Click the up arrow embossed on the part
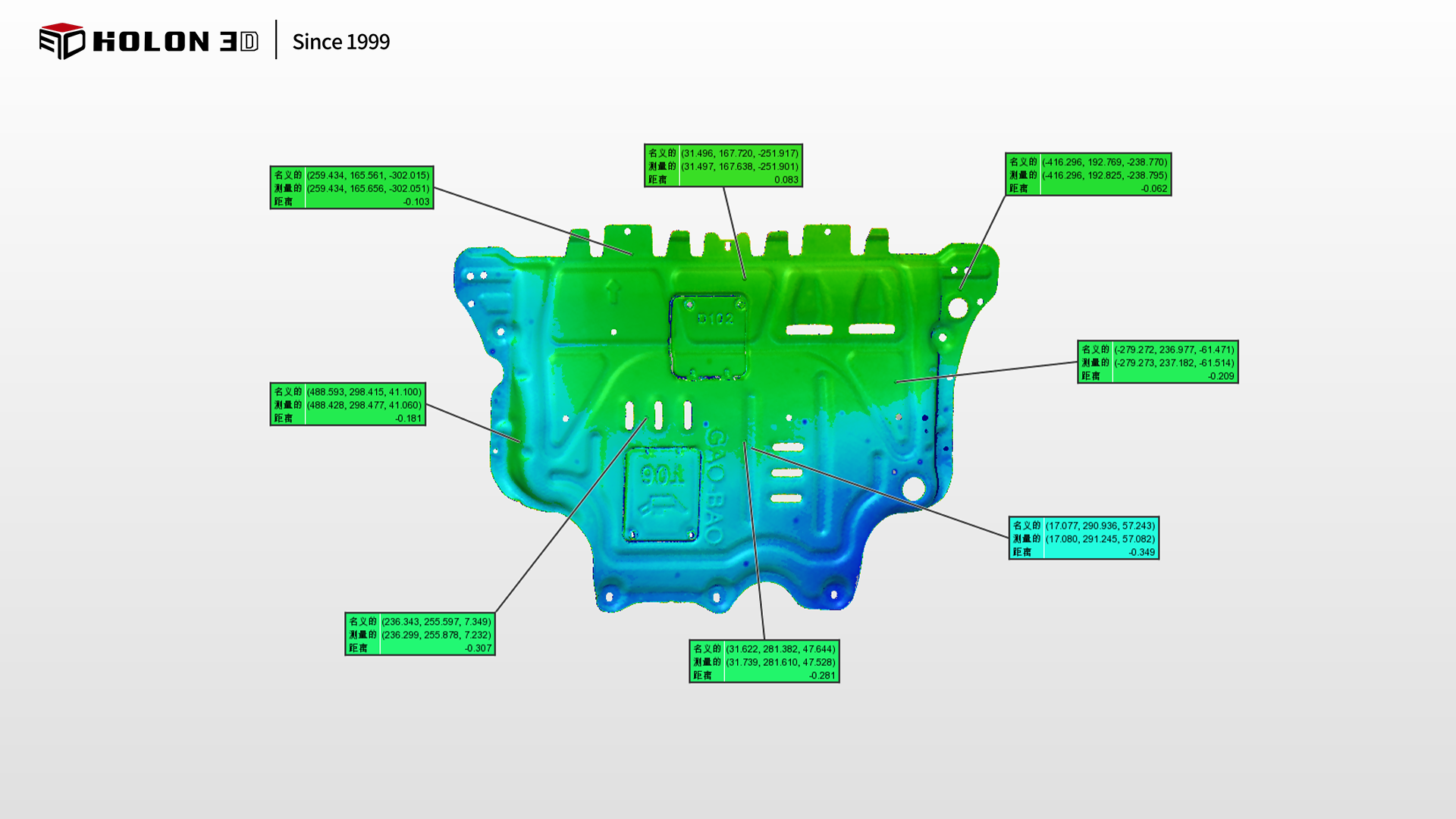This screenshot has width=1456, height=819. pos(612,290)
